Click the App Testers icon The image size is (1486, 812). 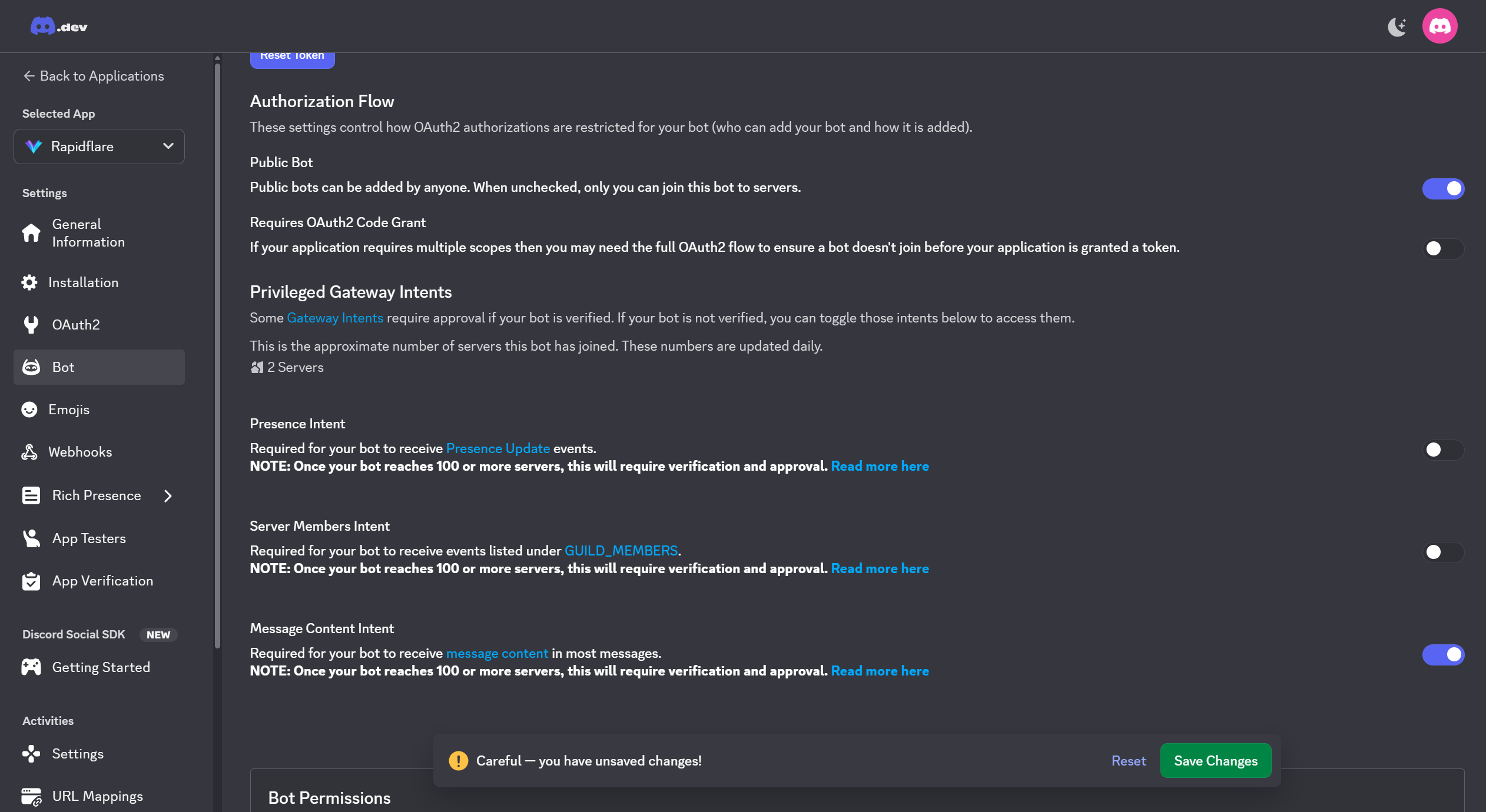click(31, 538)
